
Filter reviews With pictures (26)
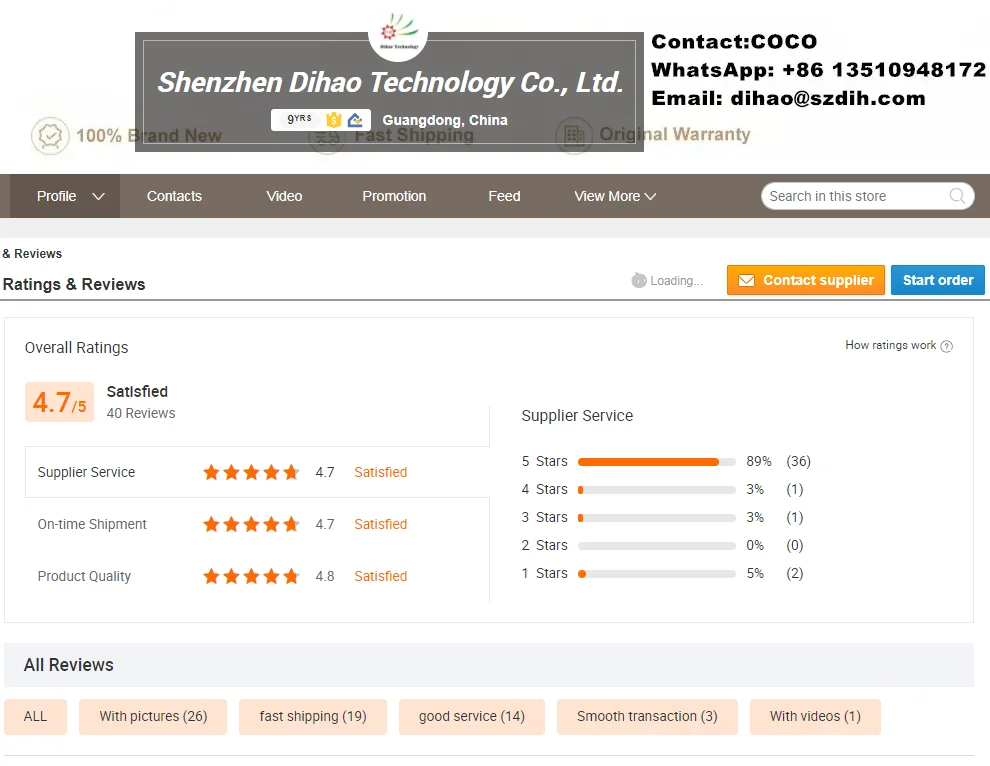(x=153, y=717)
